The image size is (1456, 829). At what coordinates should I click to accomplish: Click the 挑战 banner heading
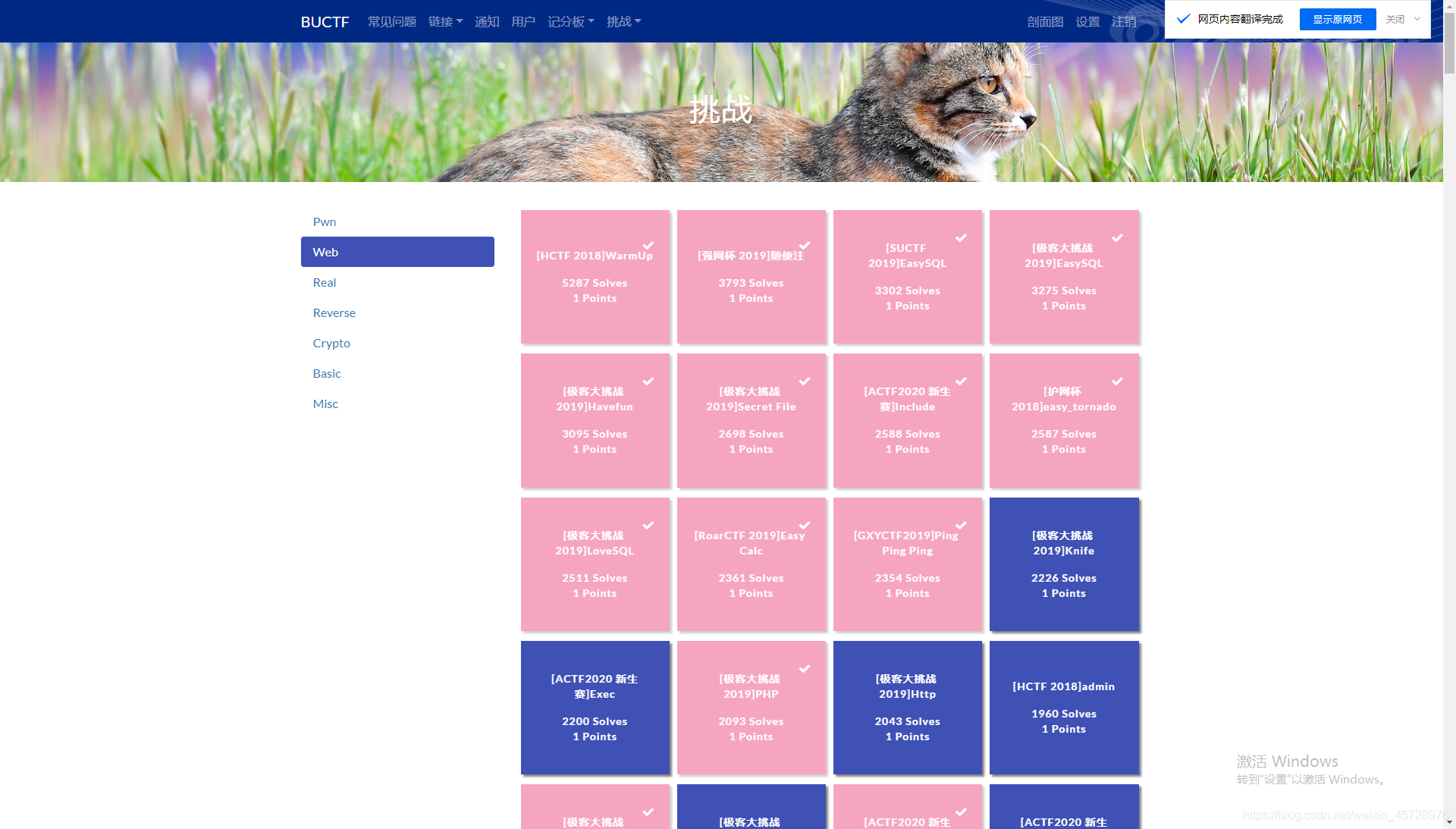[720, 110]
